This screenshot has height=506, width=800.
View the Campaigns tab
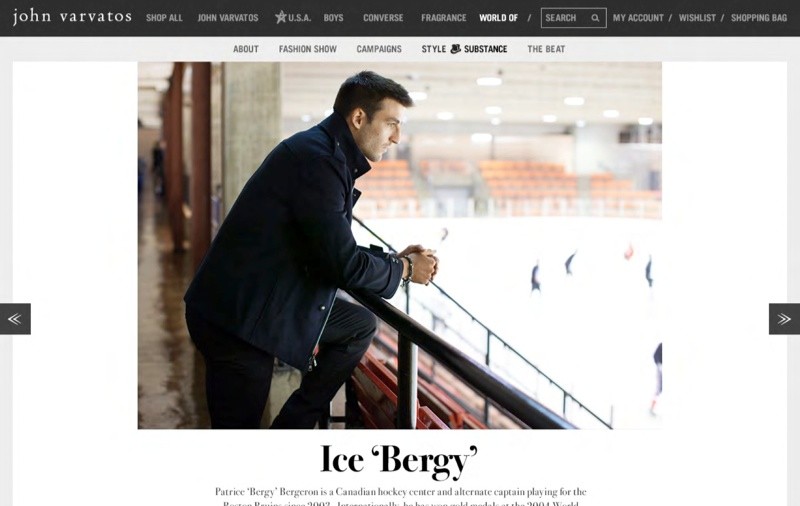[379, 49]
